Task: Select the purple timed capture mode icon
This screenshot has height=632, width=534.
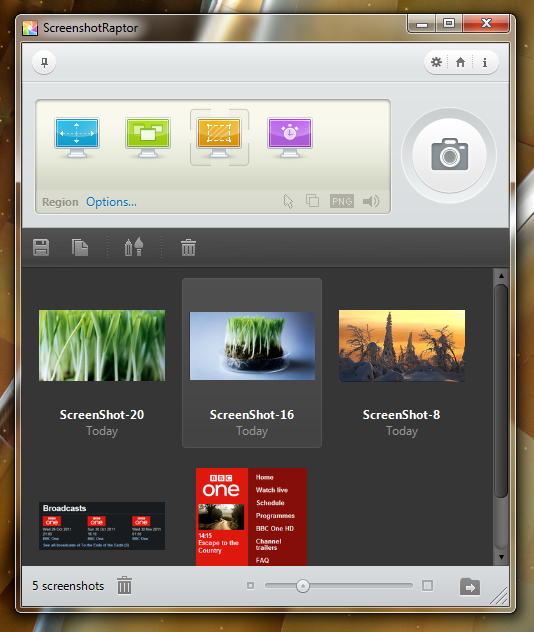Action: (x=290, y=137)
